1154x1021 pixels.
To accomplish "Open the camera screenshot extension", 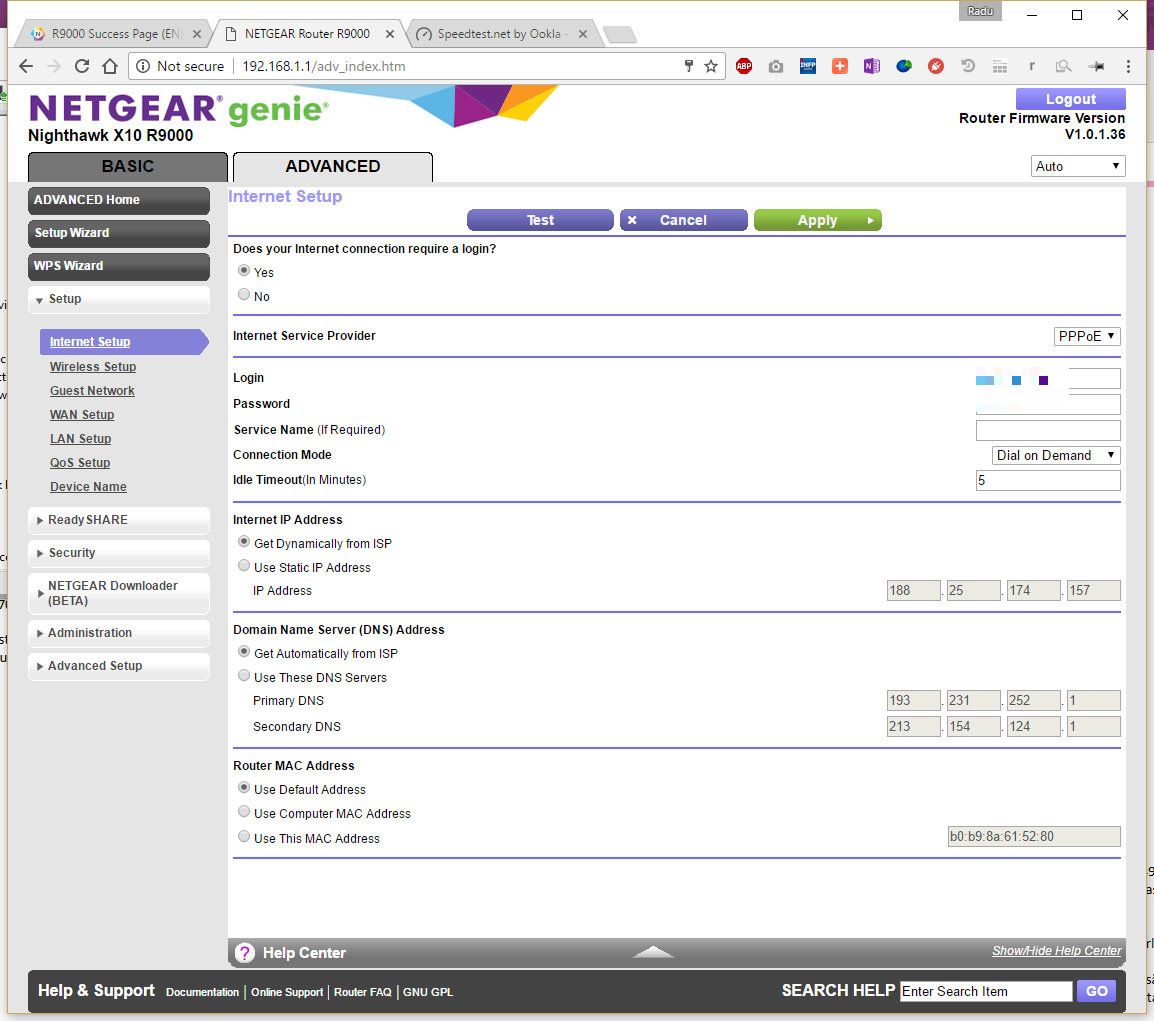I will [776, 66].
